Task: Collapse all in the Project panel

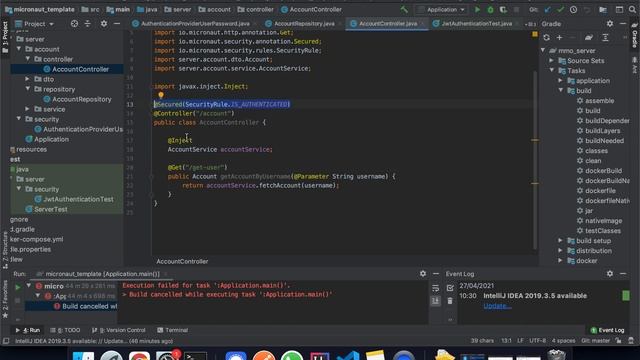Action: point(87,24)
